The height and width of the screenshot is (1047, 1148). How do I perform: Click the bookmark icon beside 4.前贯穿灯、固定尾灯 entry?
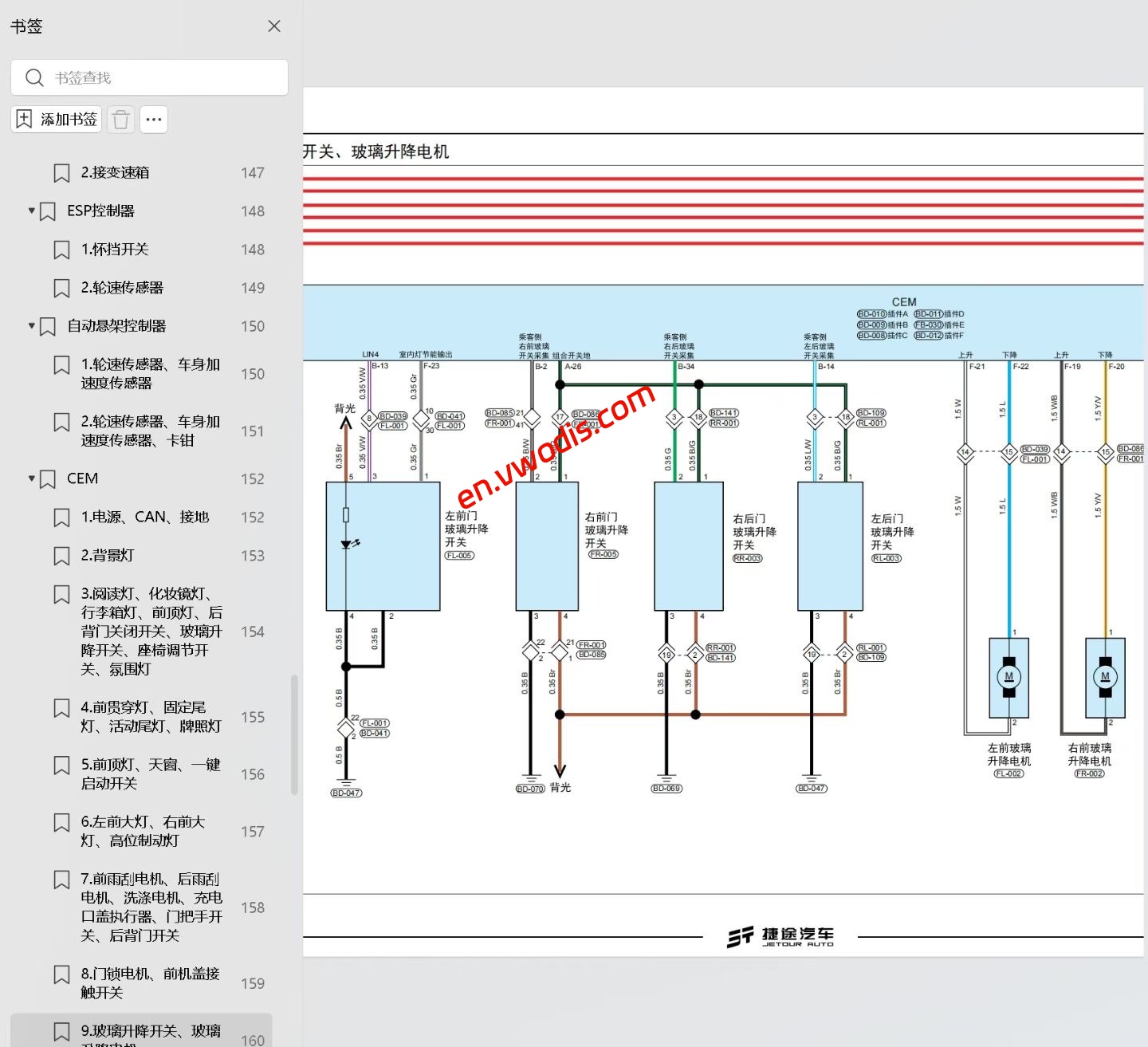click(62, 707)
